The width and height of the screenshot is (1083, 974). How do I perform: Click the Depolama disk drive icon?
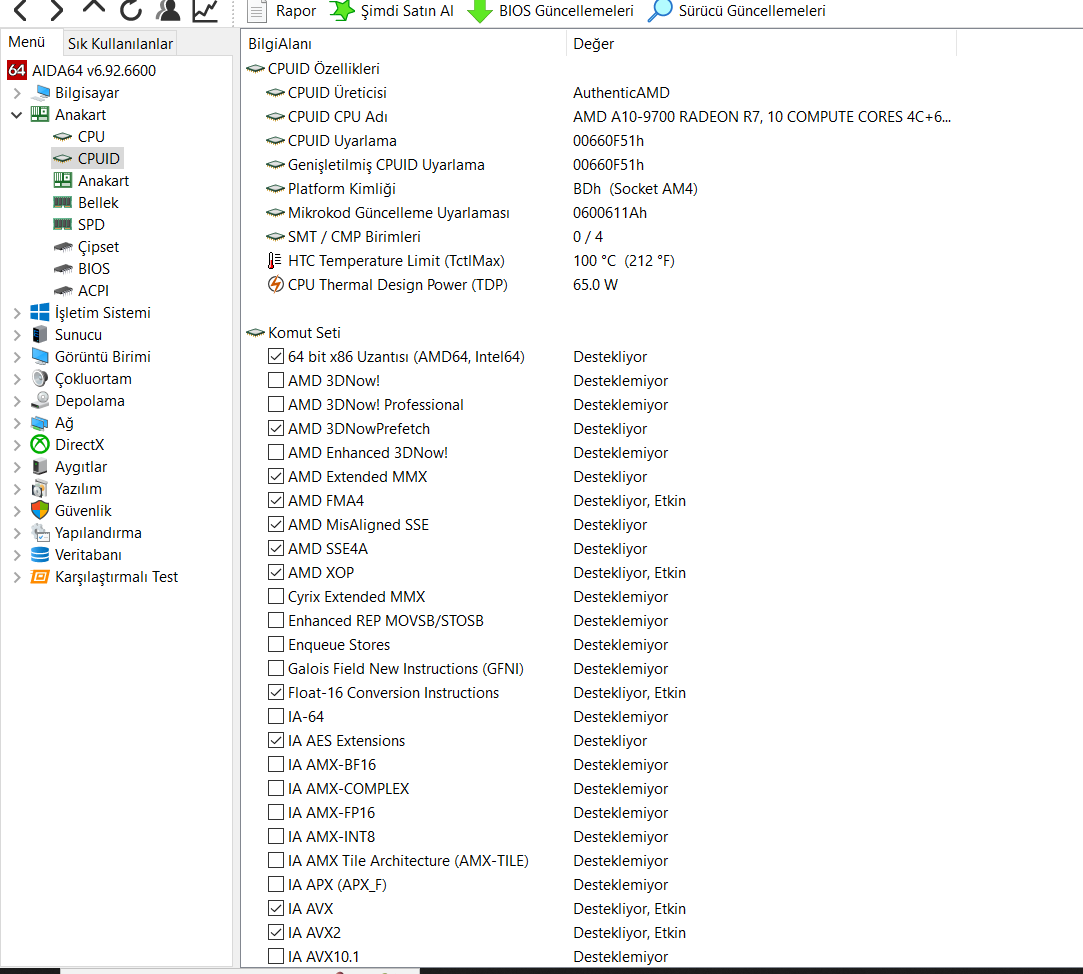40,401
